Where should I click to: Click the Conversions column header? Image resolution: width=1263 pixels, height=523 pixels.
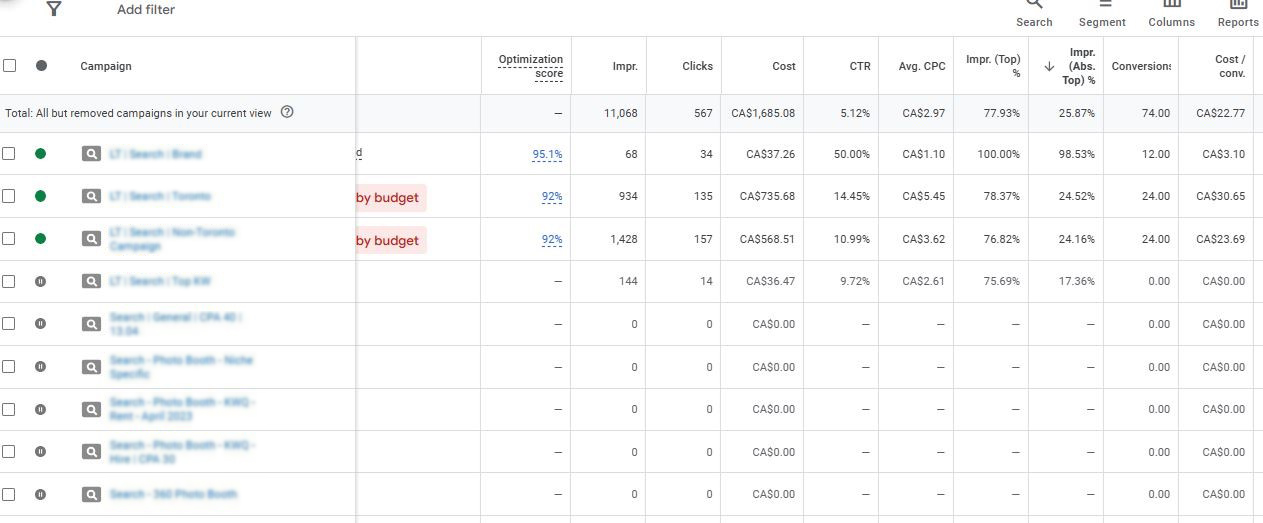[1141, 66]
